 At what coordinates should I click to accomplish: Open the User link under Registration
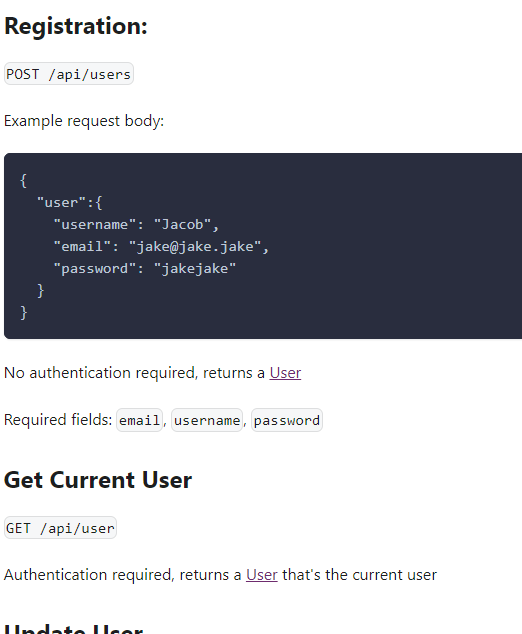point(285,373)
